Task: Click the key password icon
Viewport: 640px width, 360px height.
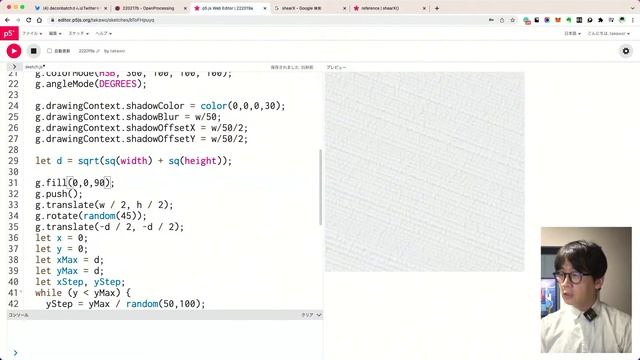Action: (491, 20)
